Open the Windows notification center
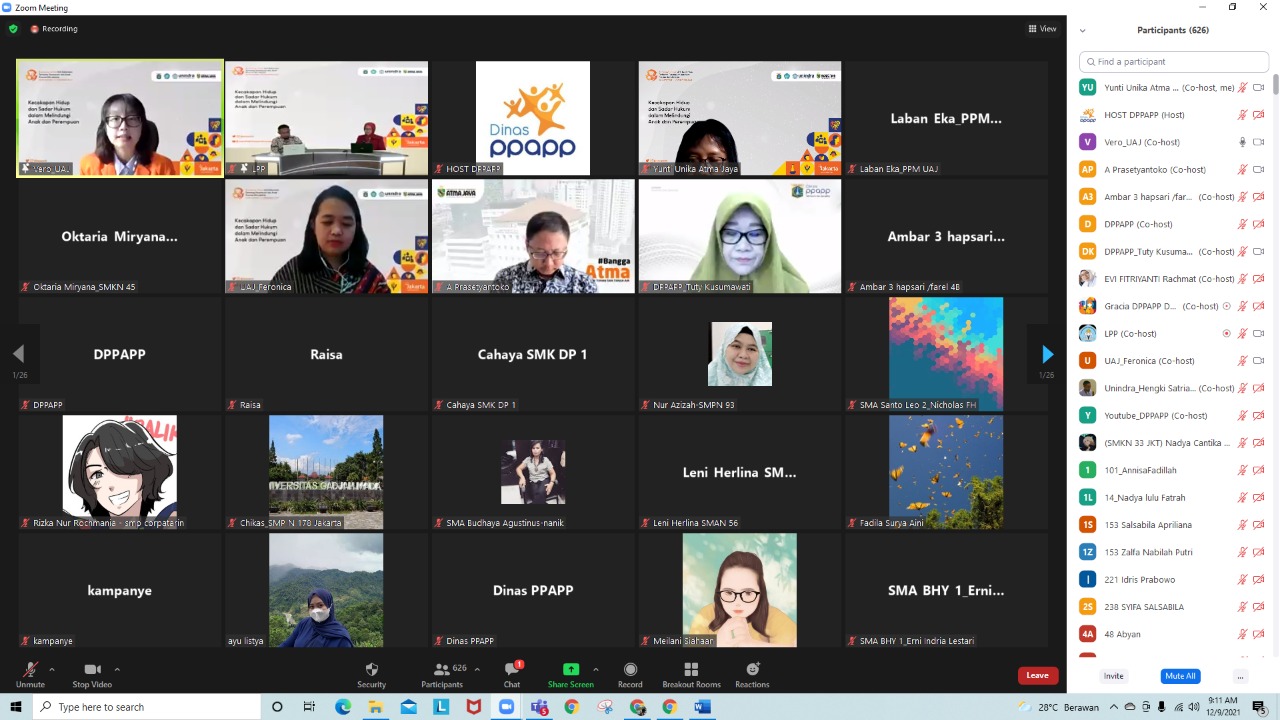1280x720 pixels. pos(1259,707)
